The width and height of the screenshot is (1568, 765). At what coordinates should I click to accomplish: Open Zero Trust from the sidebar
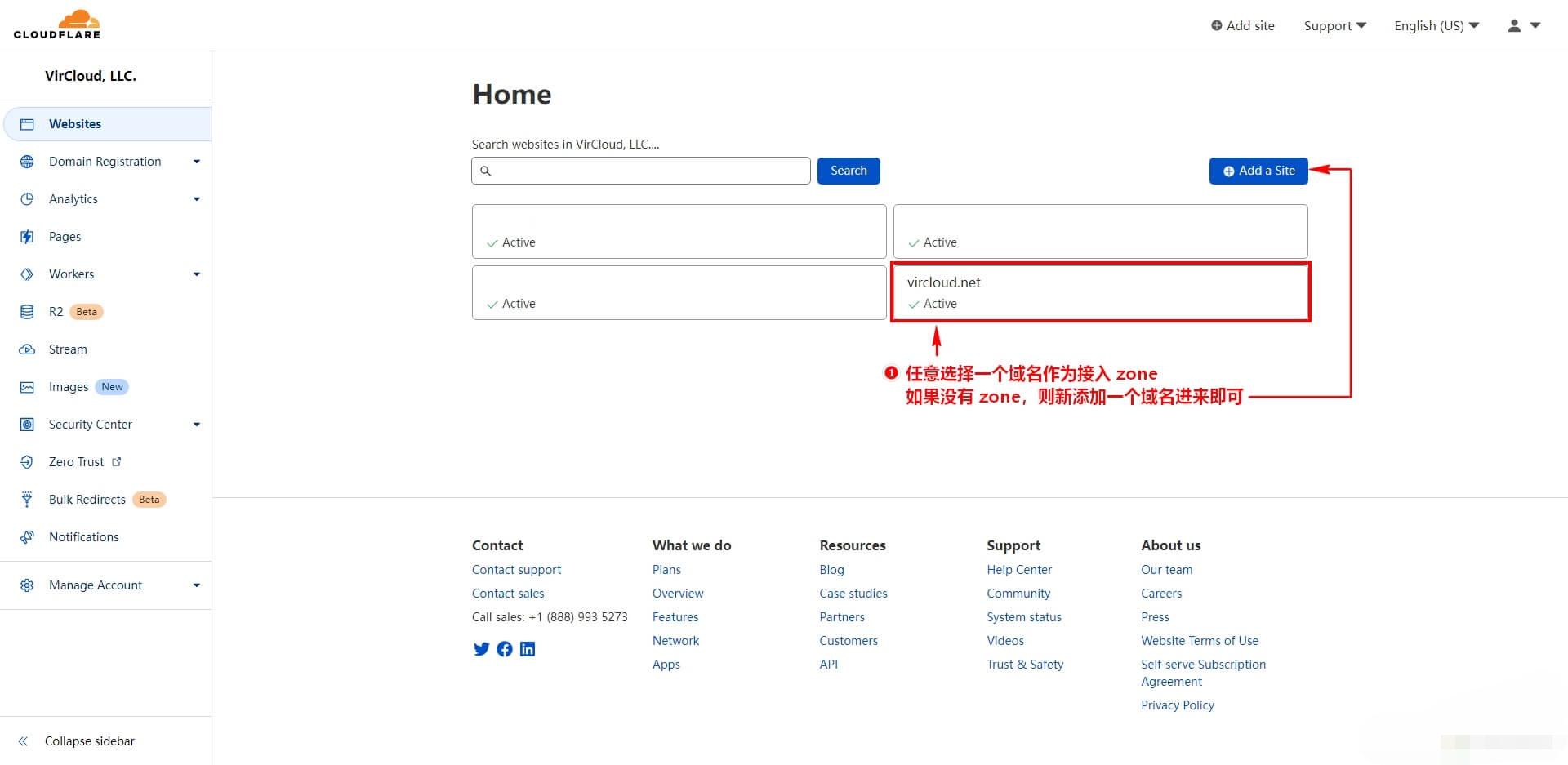(77, 462)
